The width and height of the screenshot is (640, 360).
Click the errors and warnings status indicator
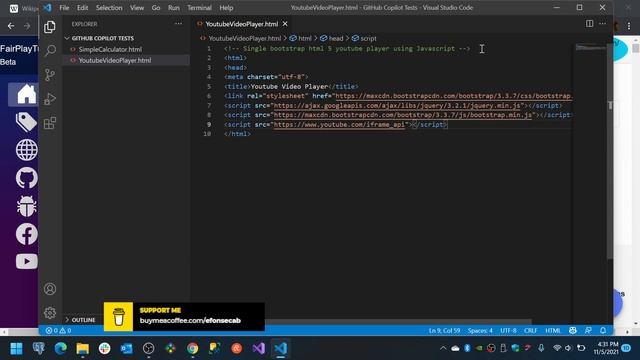(58, 331)
